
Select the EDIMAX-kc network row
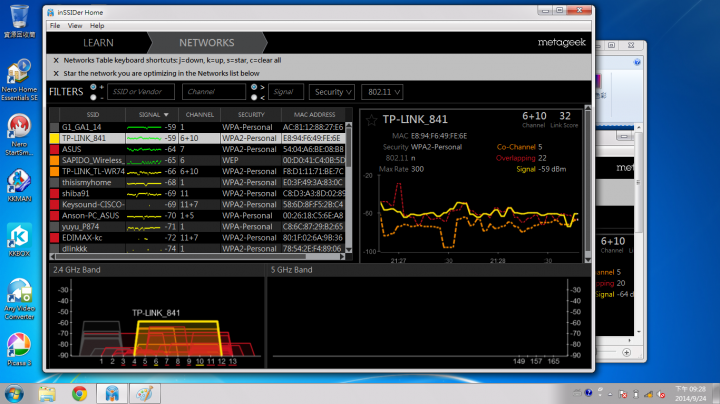(x=197, y=237)
